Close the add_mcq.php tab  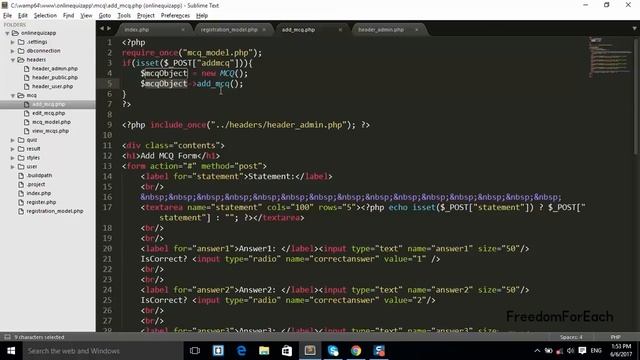pos(340,30)
